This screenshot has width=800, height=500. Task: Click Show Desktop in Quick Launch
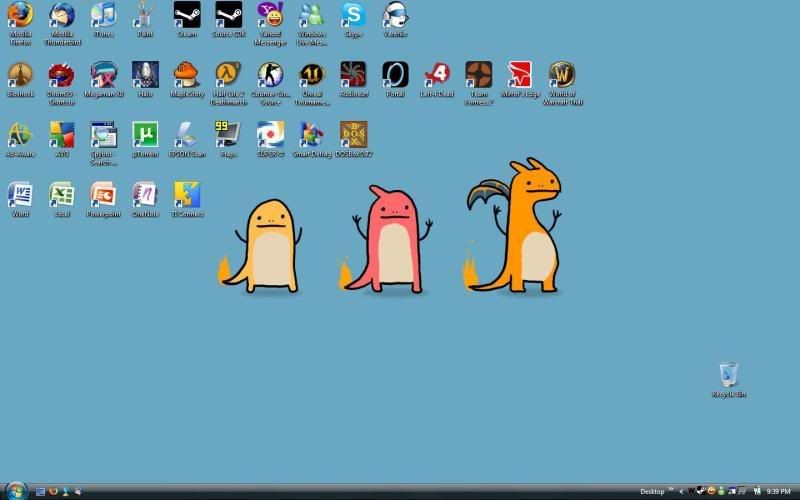[40, 492]
